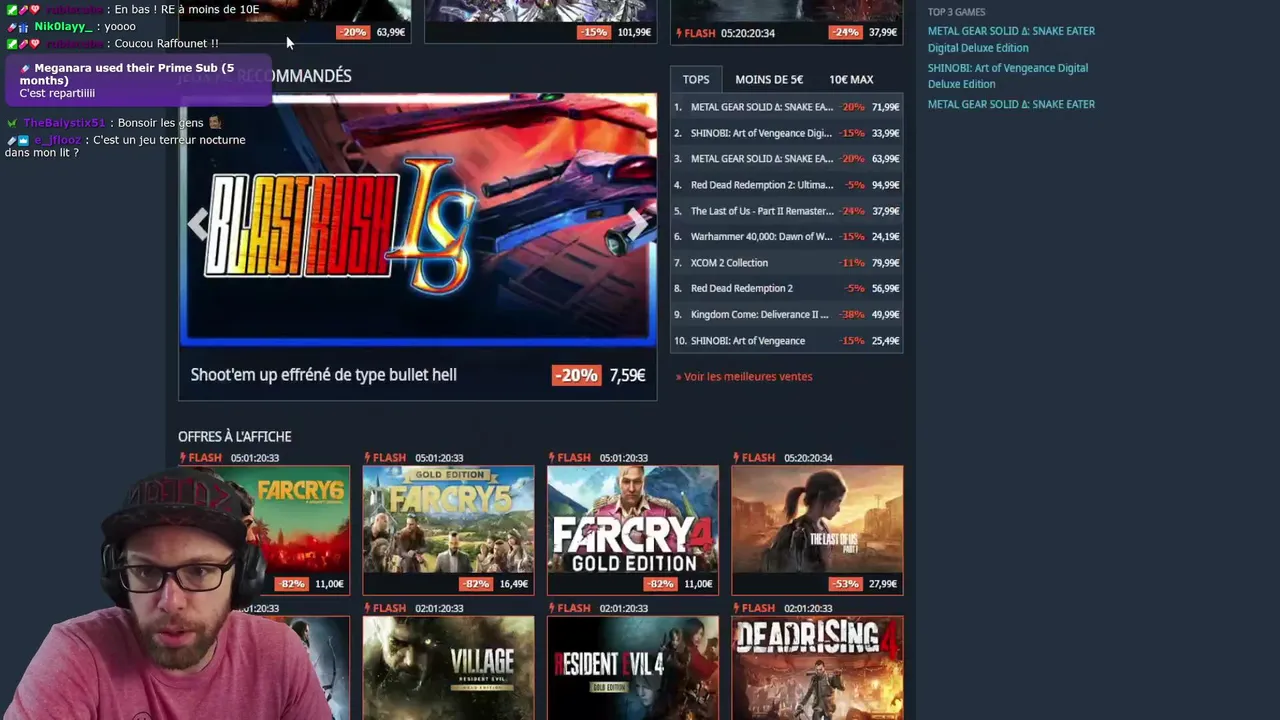Click chat username TheBalystix51
1280x720 pixels.
tap(64, 123)
